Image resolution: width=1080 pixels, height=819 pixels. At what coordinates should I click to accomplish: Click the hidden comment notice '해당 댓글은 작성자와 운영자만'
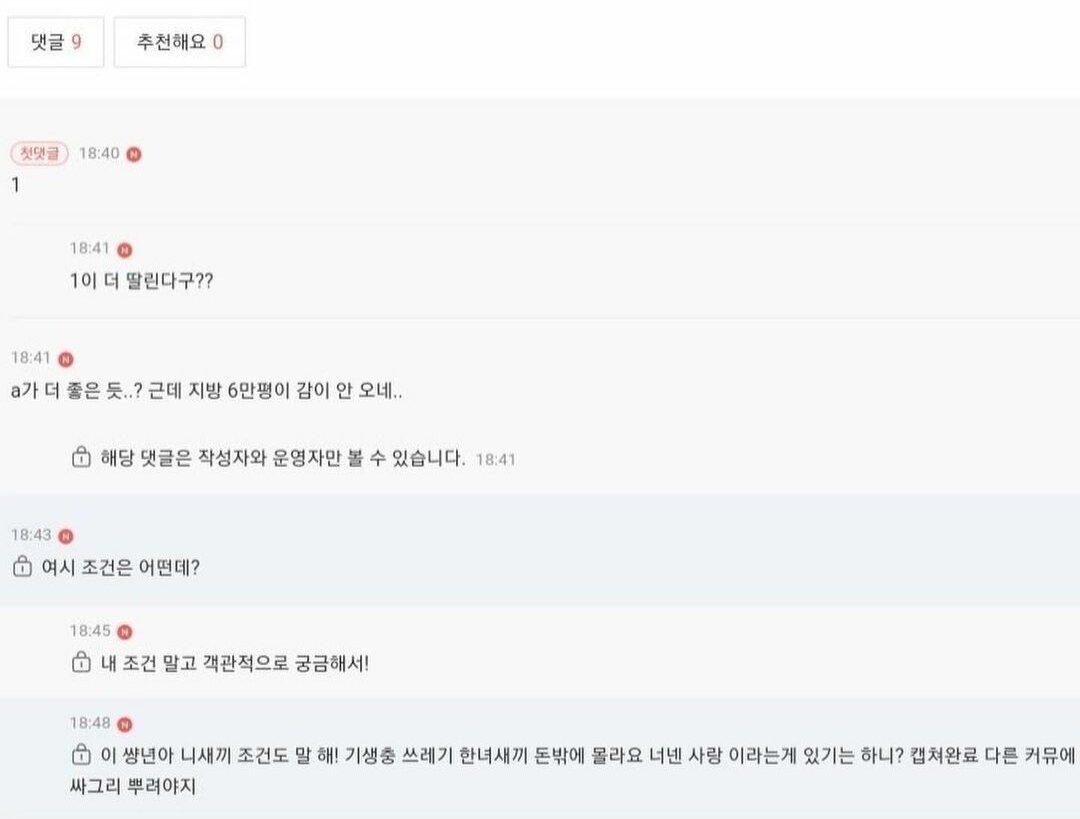(282, 458)
